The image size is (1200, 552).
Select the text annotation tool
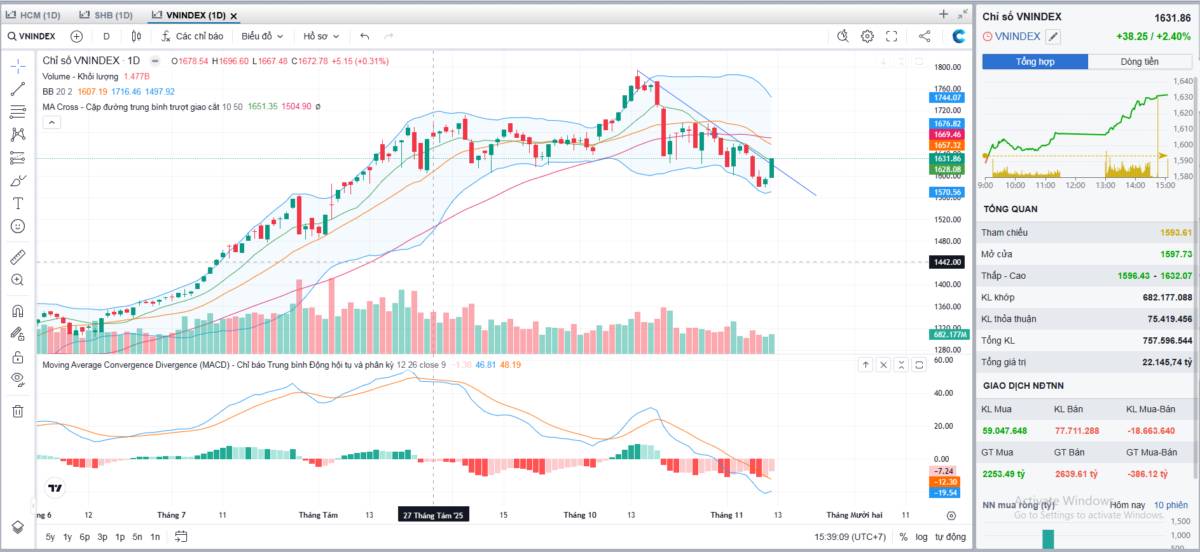(x=17, y=203)
